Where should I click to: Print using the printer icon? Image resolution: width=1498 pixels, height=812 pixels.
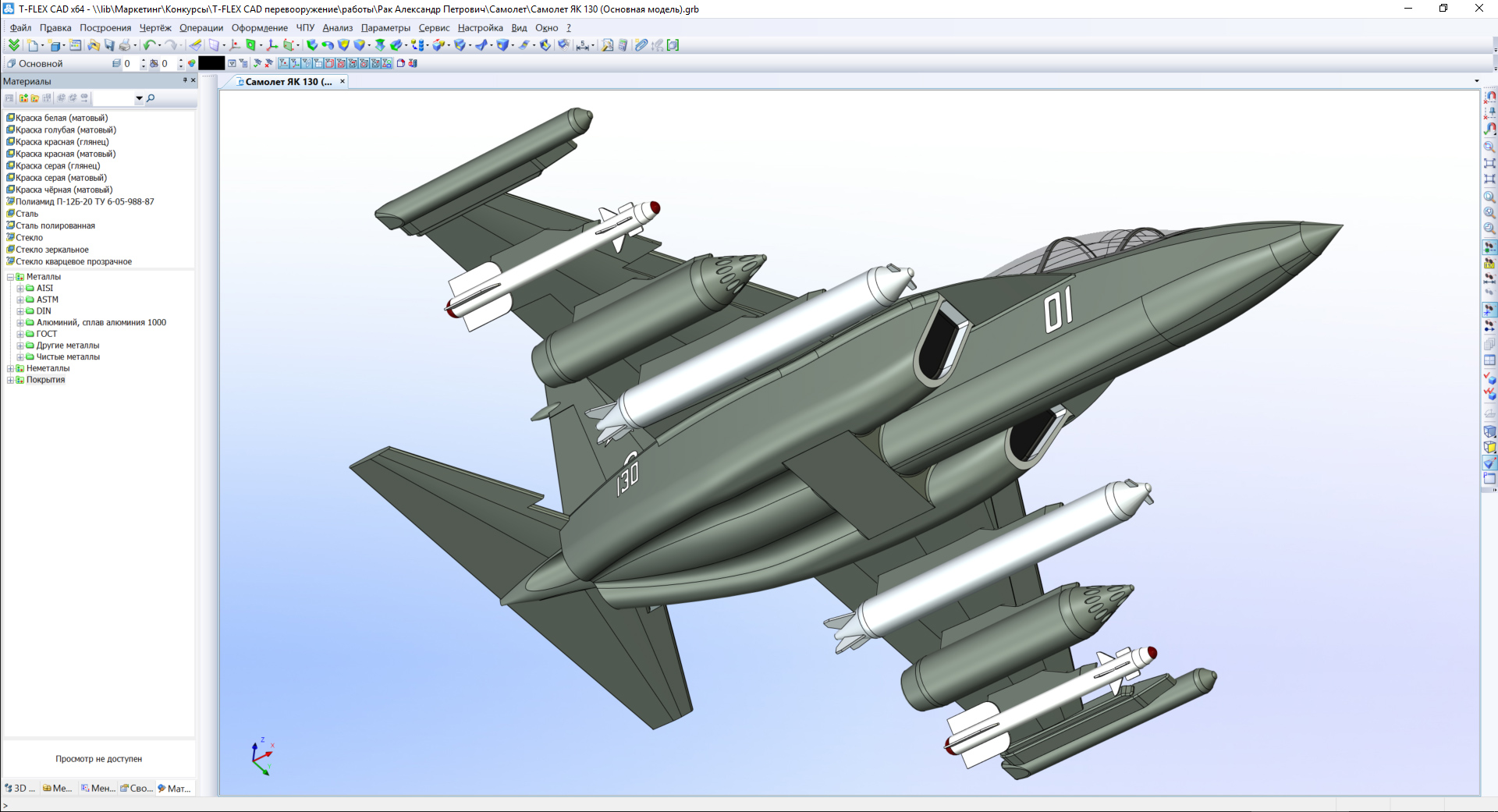coord(125,45)
